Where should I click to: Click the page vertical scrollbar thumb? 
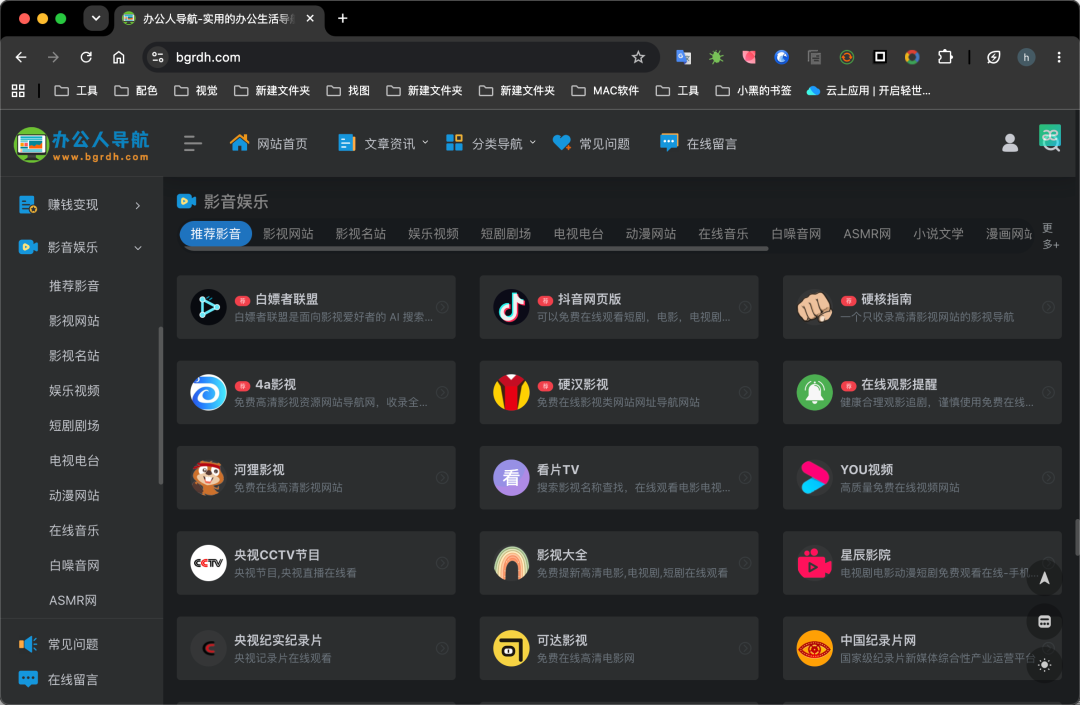[x=1077, y=537]
